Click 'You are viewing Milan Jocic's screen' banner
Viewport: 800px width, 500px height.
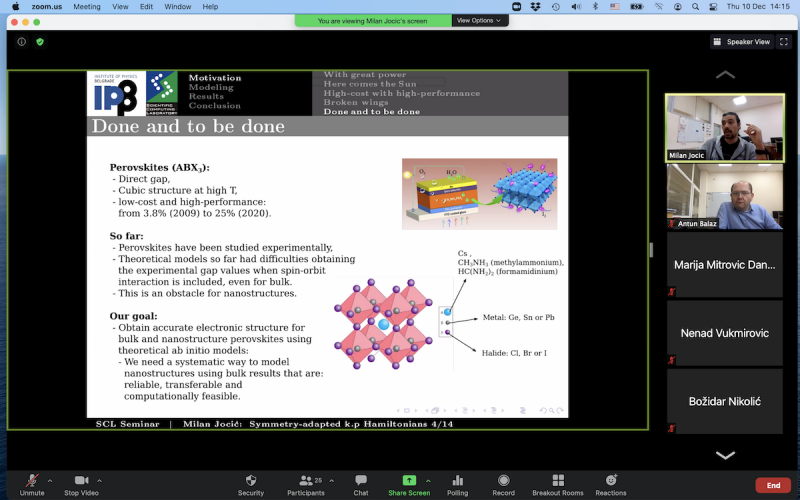(372, 21)
